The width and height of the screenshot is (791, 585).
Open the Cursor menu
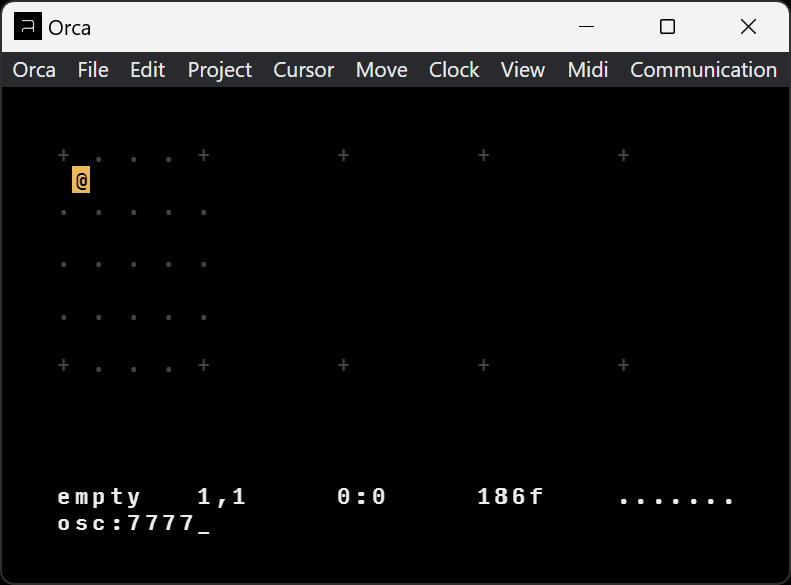coord(303,70)
